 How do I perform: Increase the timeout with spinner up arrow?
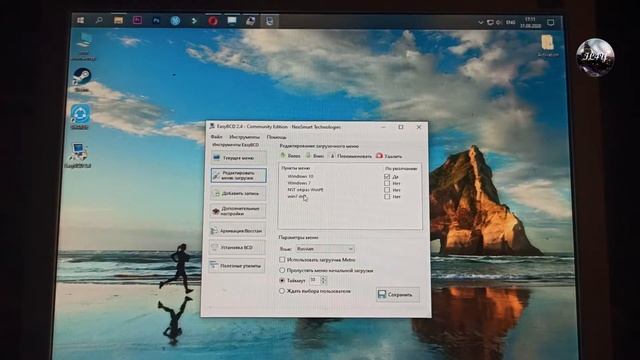point(324,278)
